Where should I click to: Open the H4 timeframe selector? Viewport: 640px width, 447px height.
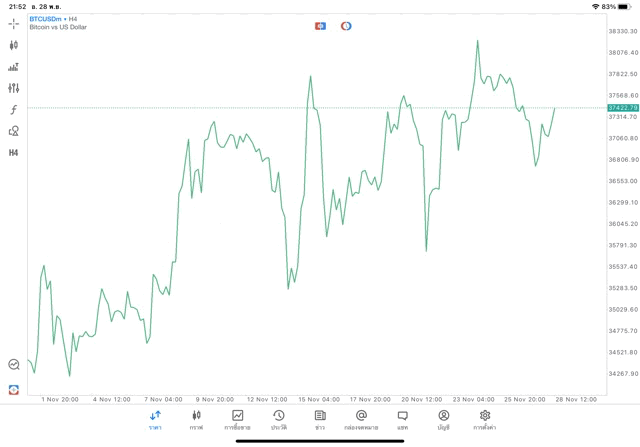pyautogui.click(x=13, y=152)
